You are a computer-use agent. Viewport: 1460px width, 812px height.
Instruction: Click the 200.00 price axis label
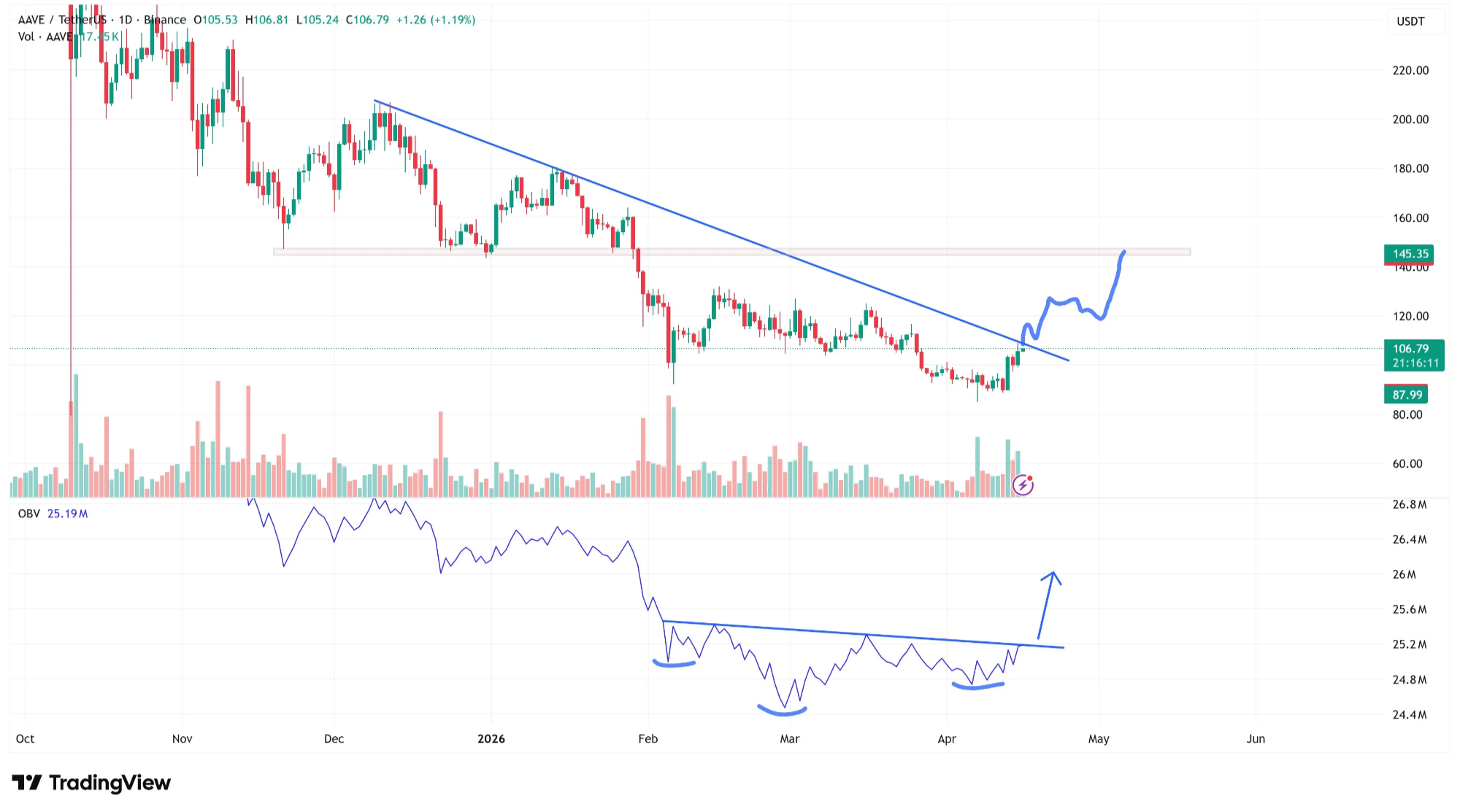[x=1410, y=119]
